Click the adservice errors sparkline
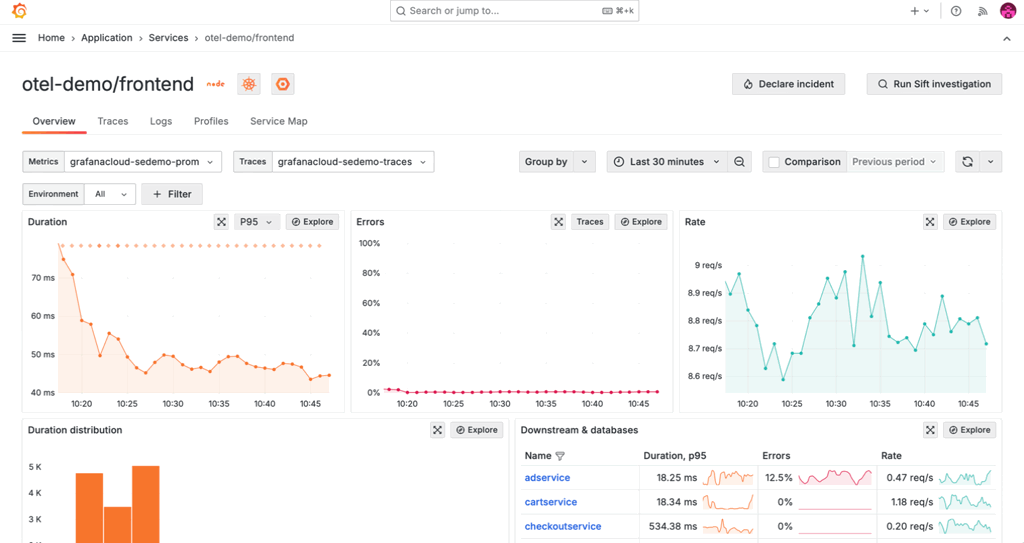This screenshot has height=543, width=1024. 835,478
